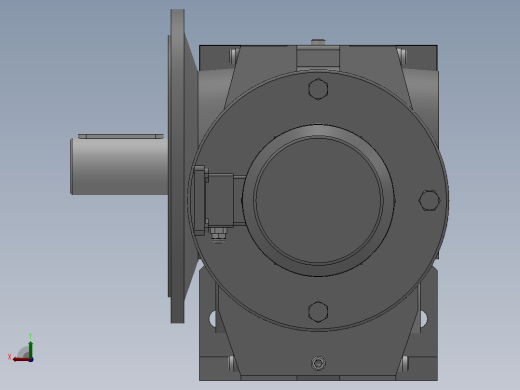Select the round drain plug at housing bottom

(x=318, y=363)
